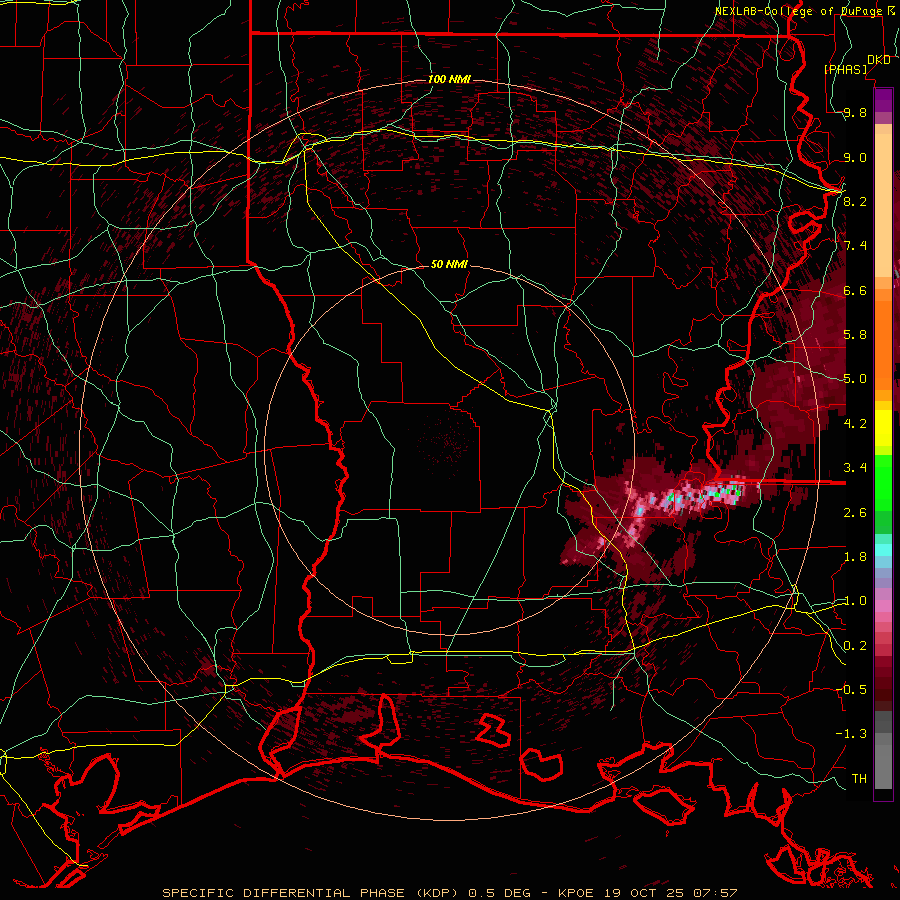The width and height of the screenshot is (900, 900).
Task: Select the 9.8 scale value
Action: [855, 113]
